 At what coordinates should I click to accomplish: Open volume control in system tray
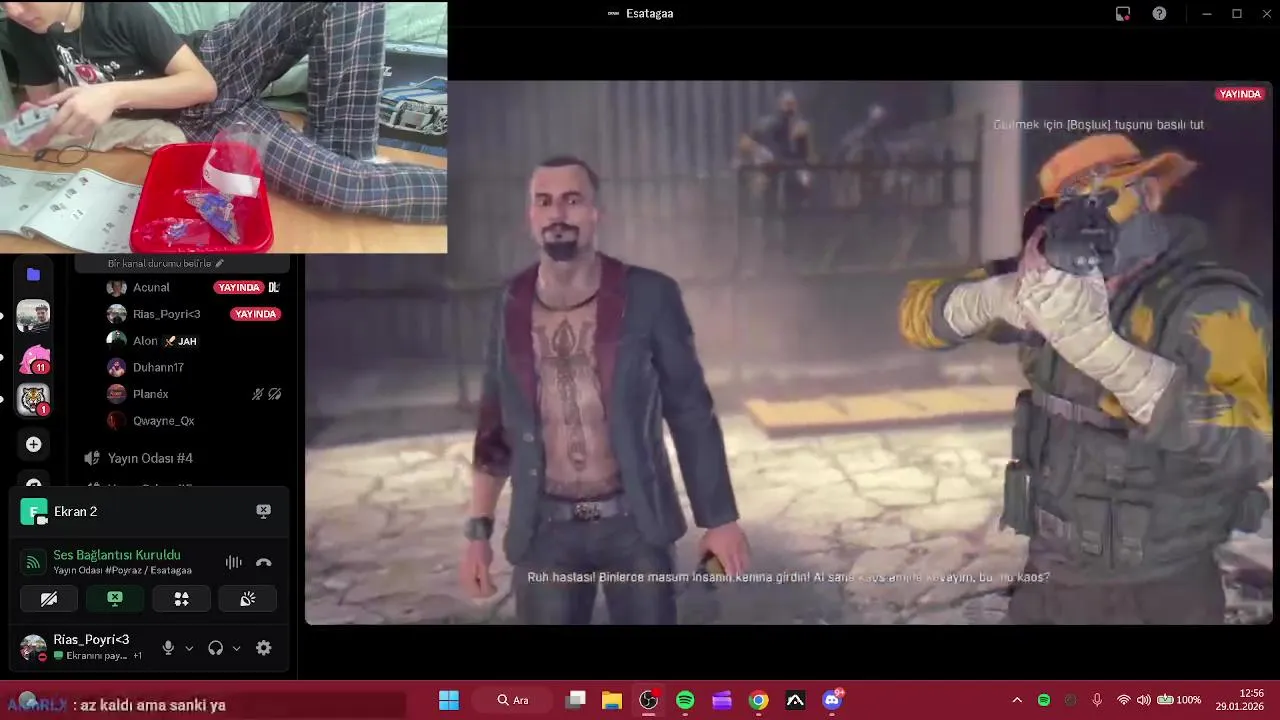[x=1144, y=700]
